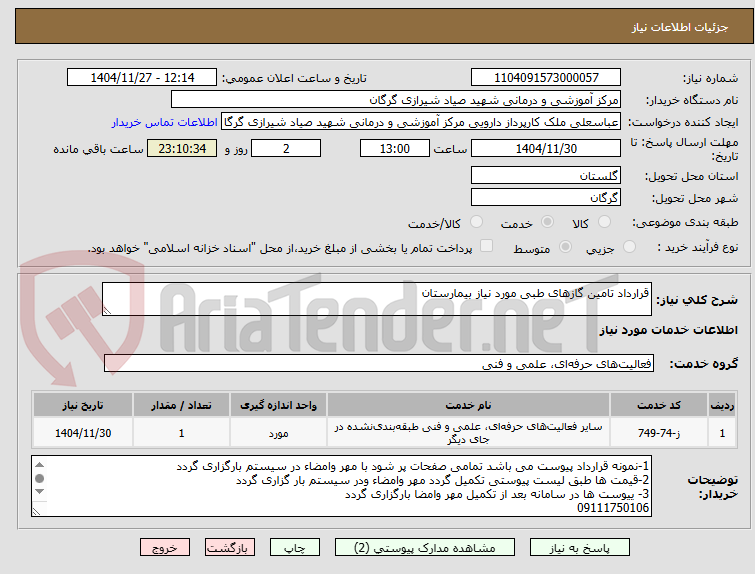Select the جزیی purchase type radio

(x=629, y=247)
